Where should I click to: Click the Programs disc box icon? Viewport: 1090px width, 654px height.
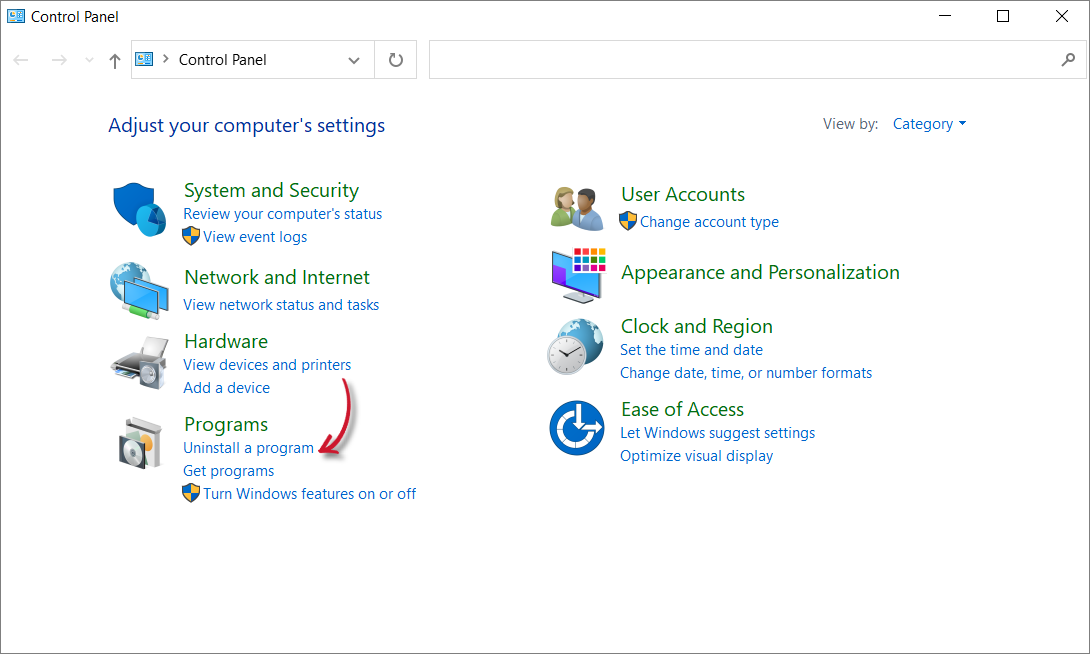point(140,443)
